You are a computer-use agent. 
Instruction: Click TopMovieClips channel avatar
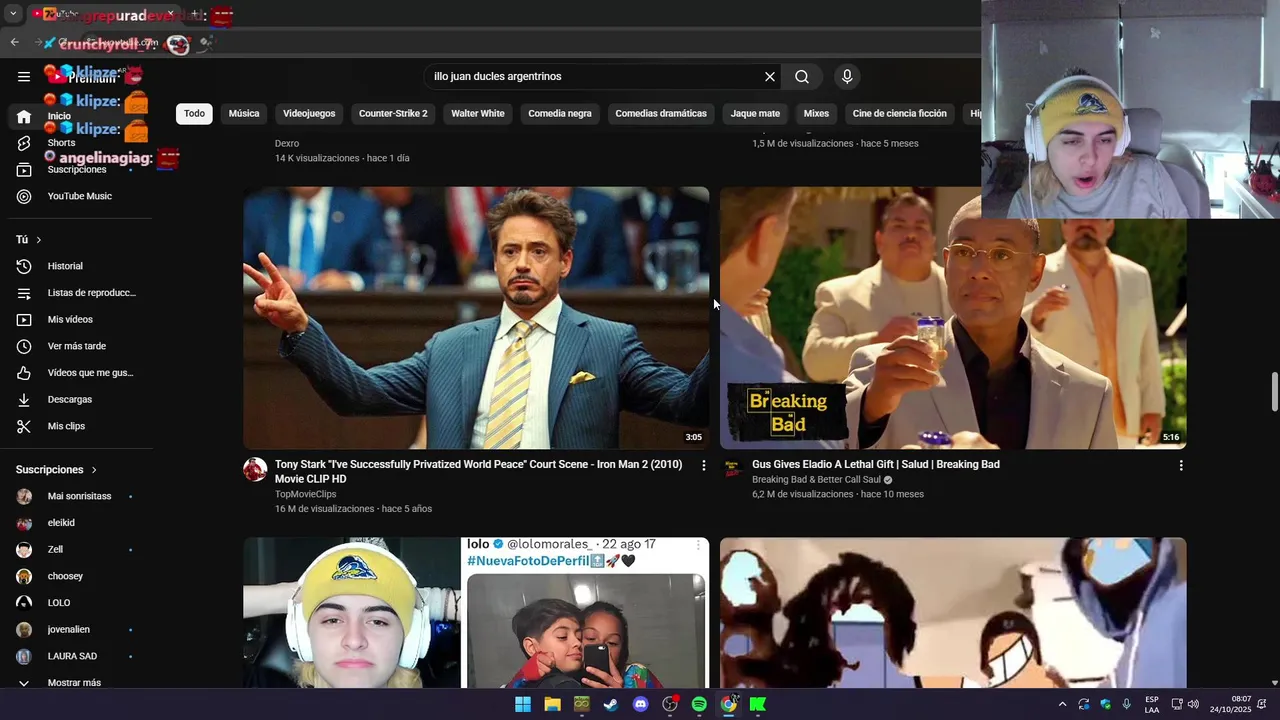pyautogui.click(x=256, y=469)
